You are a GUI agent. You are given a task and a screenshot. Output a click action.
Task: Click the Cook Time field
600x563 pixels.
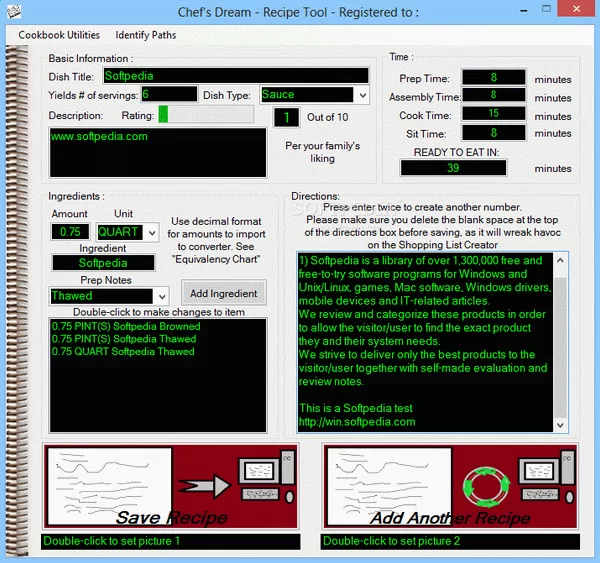click(x=493, y=115)
